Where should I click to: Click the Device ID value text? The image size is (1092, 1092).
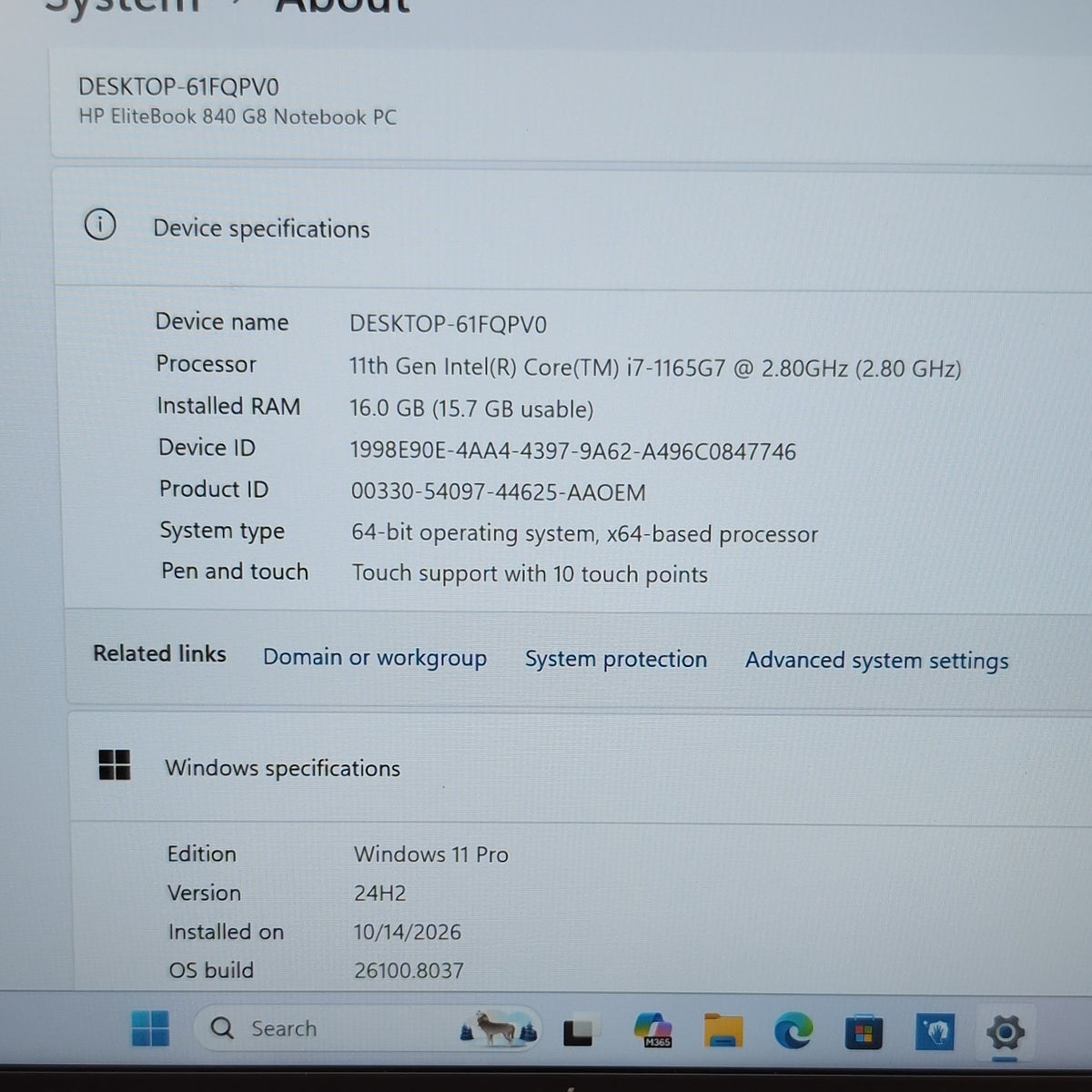pos(573,451)
